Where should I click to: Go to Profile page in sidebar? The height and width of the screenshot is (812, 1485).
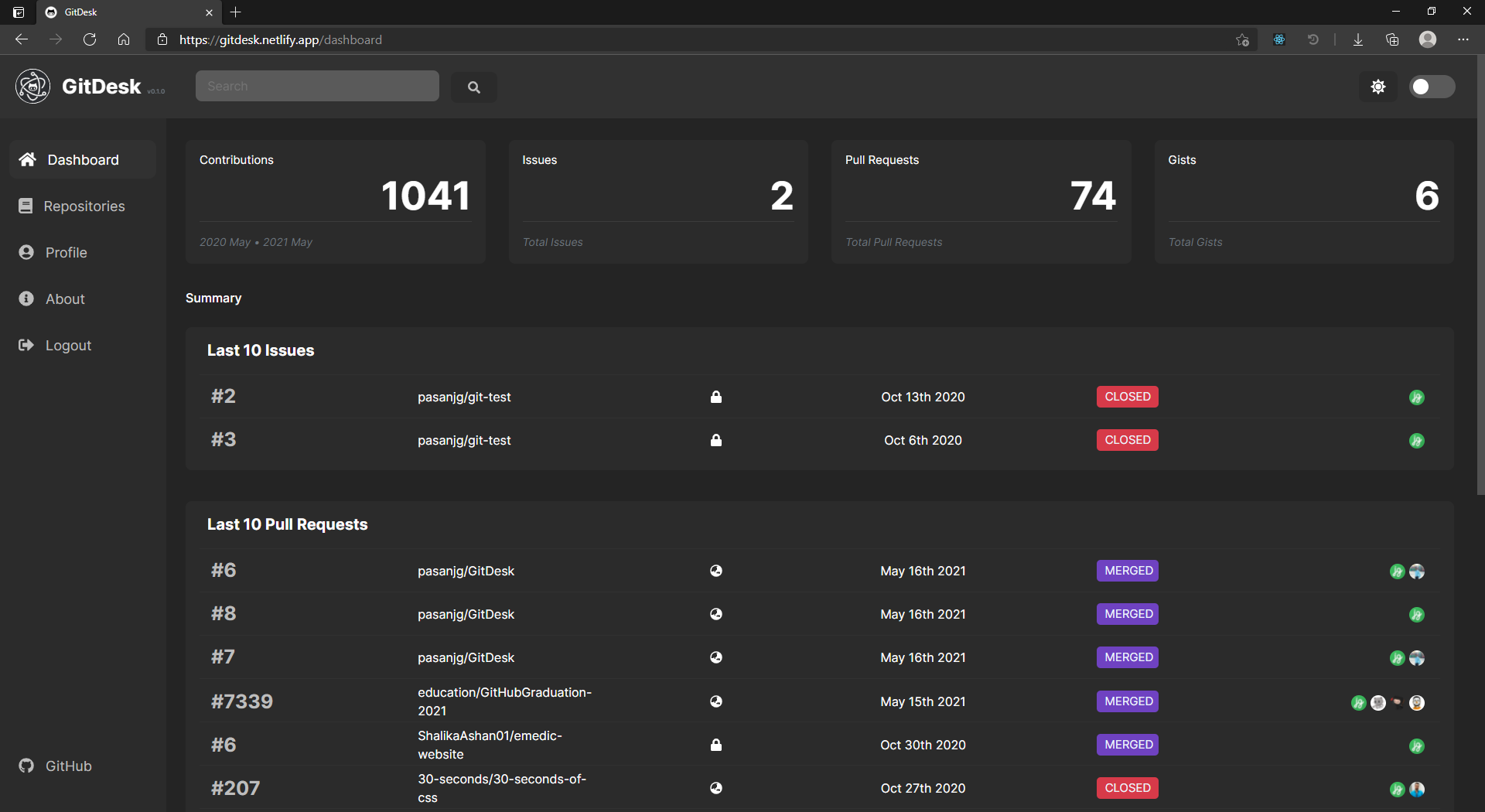[83, 252]
